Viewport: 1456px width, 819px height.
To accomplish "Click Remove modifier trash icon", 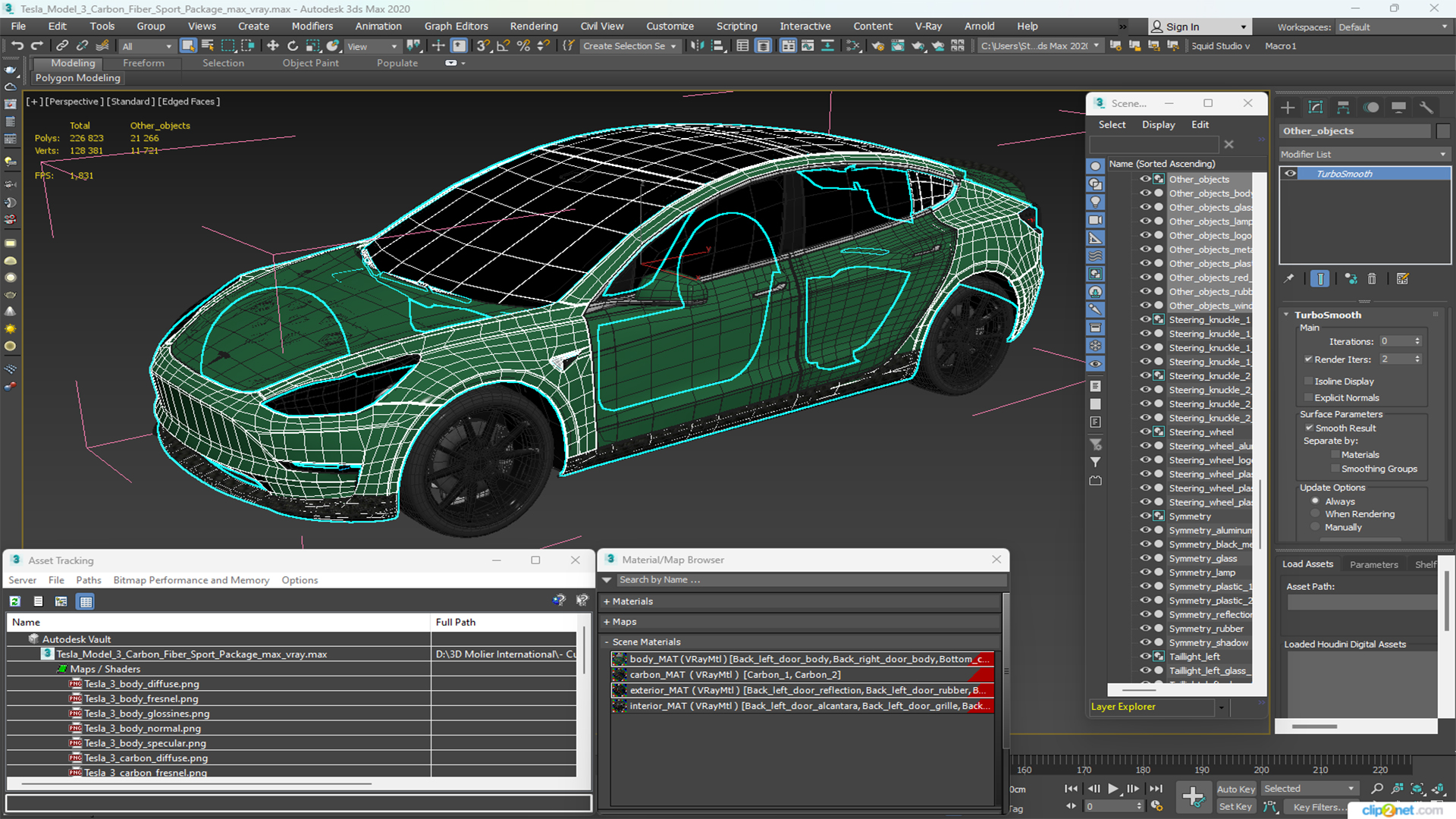I will tap(1372, 279).
